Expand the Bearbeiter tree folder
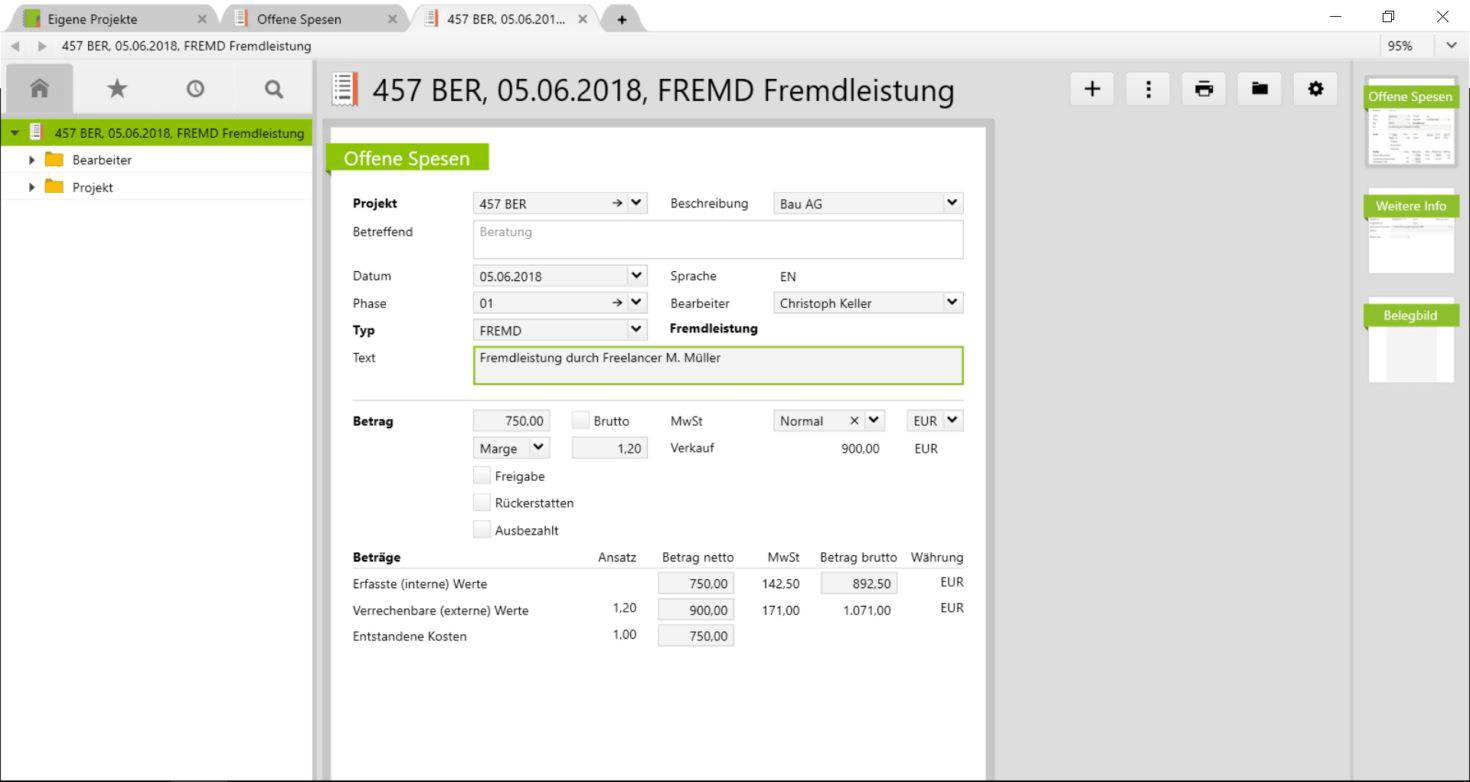Screen dimensions: 1470x782 tap(32, 160)
